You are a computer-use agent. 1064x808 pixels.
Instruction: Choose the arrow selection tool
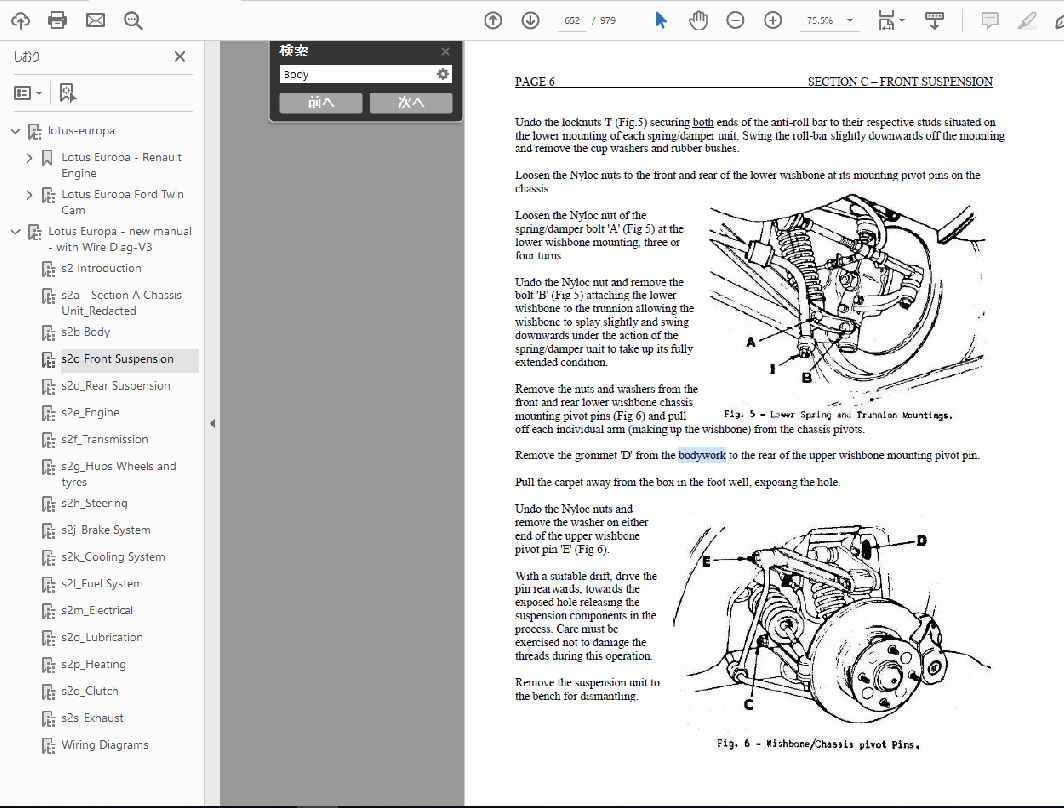(x=660, y=20)
